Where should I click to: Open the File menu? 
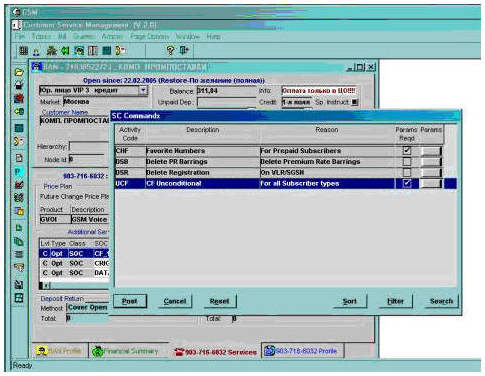click(x=20, y=36)
